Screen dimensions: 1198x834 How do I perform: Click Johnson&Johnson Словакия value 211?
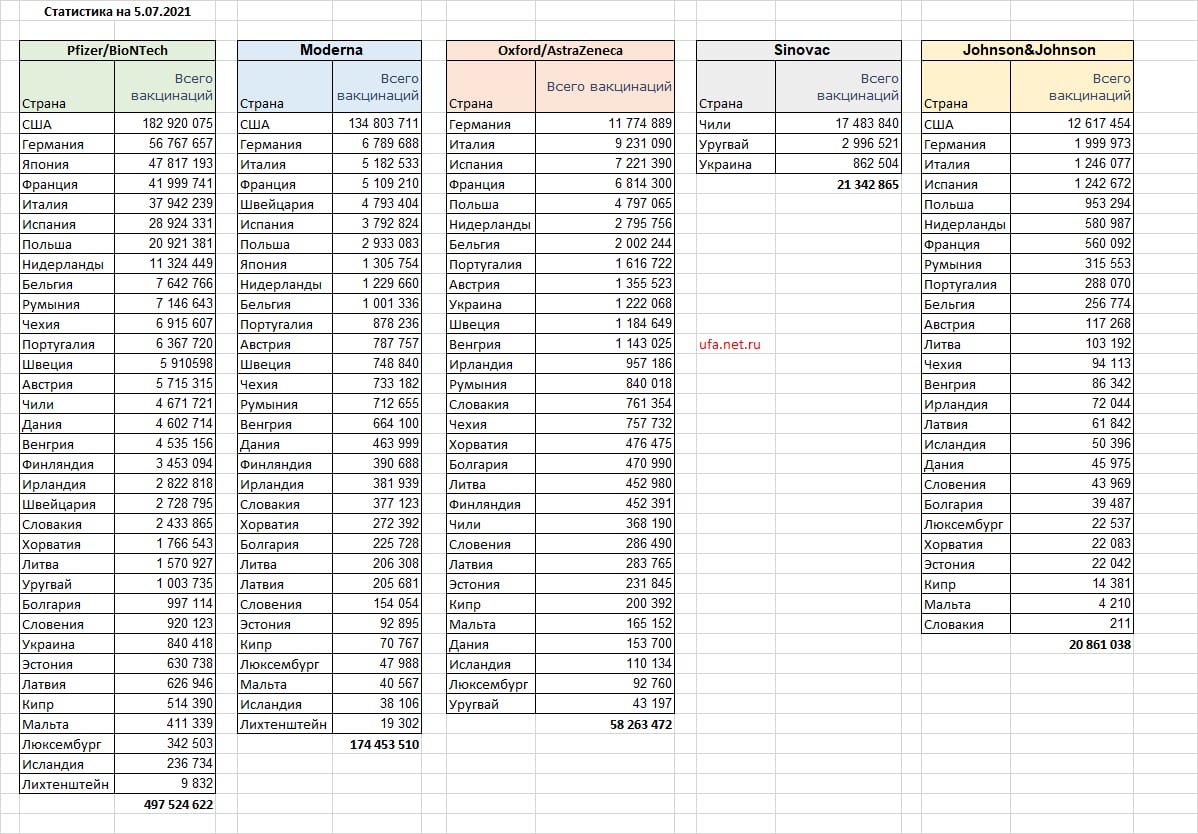coord(1072,624)
